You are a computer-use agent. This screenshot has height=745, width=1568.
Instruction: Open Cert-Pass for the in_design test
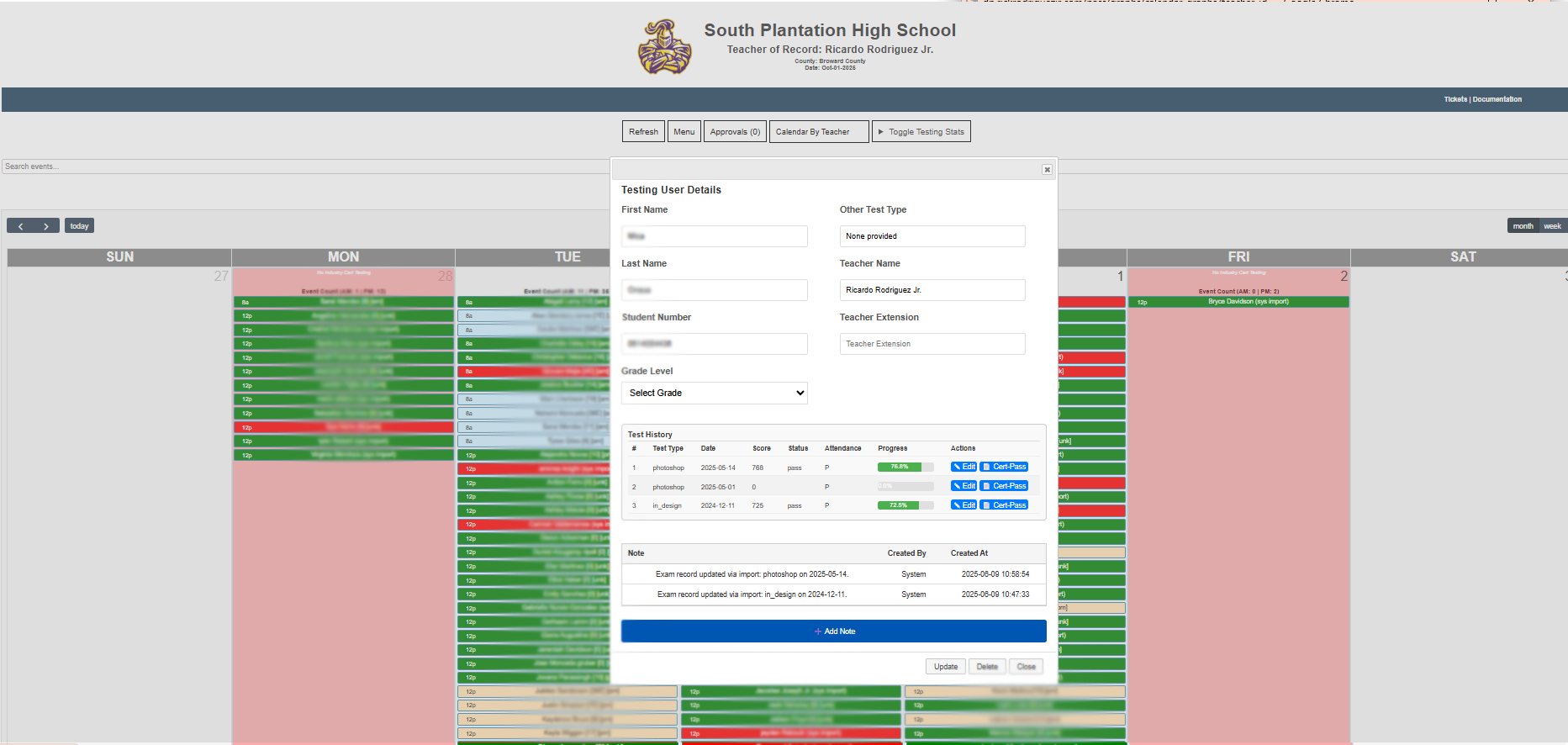click(x=1004, y=505)
